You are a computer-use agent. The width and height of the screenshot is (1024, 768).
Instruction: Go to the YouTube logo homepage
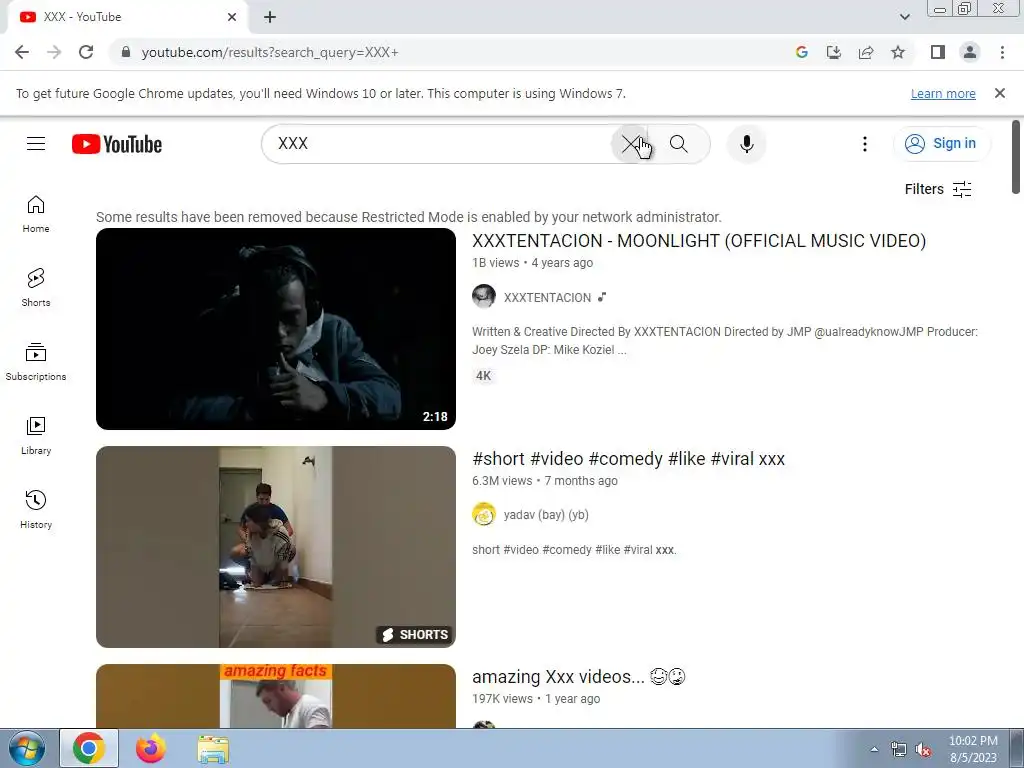click(117, 144)
